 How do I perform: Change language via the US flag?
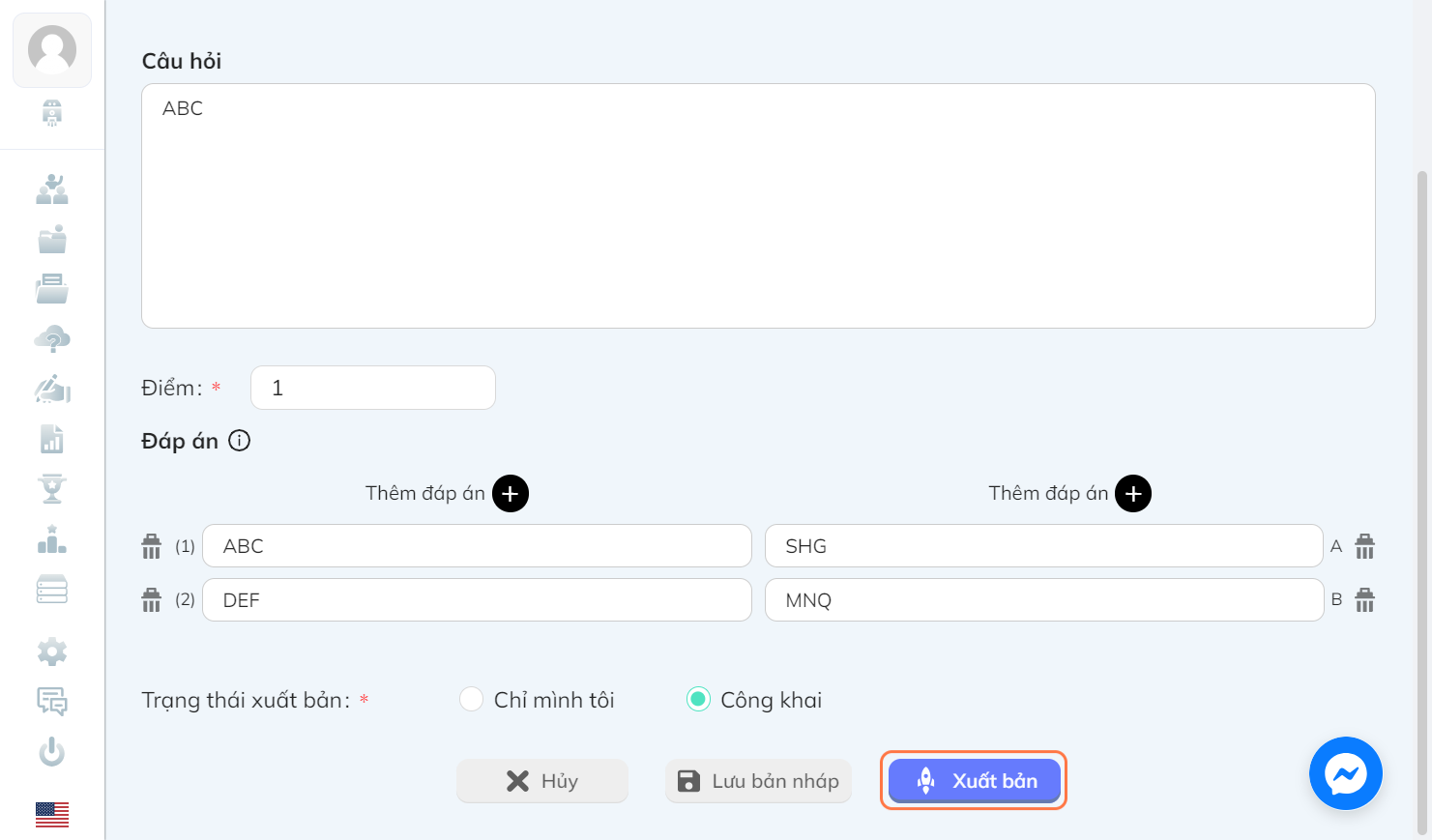52,815
